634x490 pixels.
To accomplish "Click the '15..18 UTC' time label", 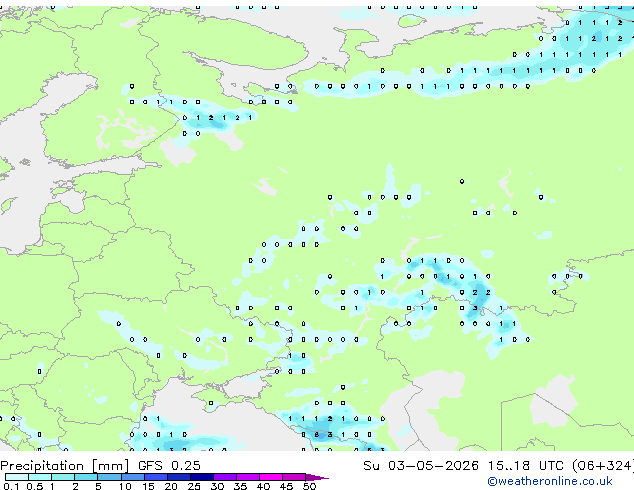I will pos(525,466).
